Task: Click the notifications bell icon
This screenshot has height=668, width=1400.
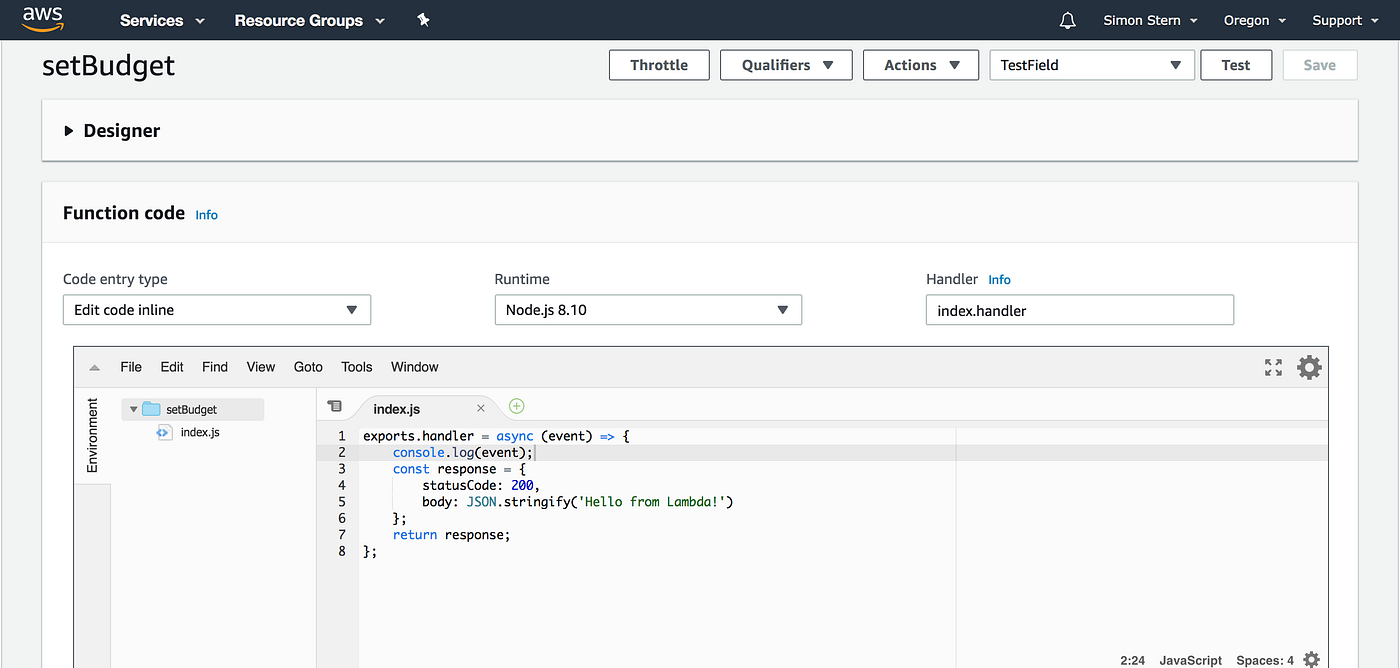Action: 1068,20
